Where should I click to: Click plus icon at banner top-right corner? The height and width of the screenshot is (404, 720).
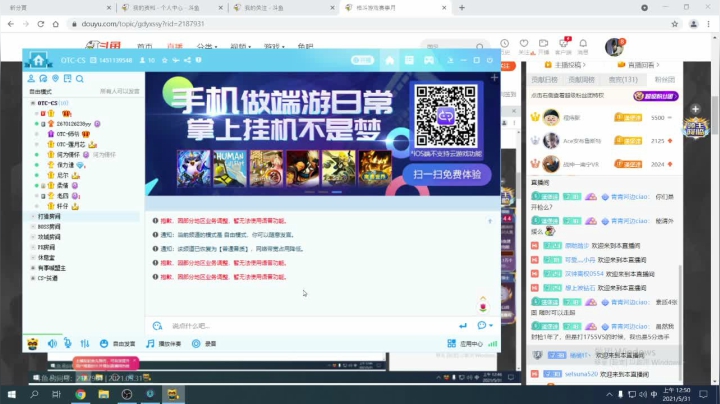pos(494,78)
